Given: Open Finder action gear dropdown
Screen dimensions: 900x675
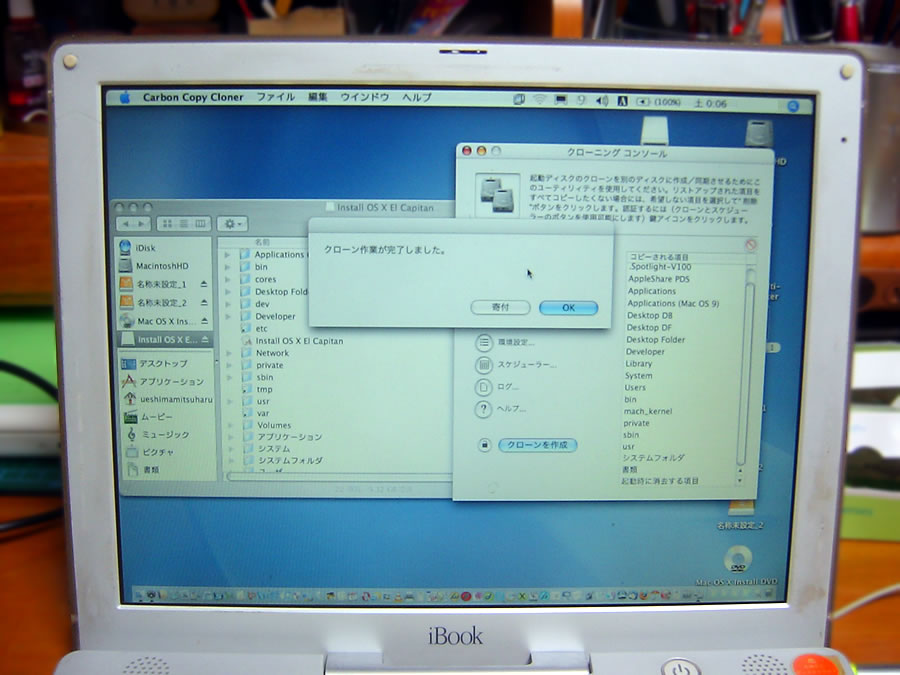Looking at the screenshot, I should (x=232, y=223).
